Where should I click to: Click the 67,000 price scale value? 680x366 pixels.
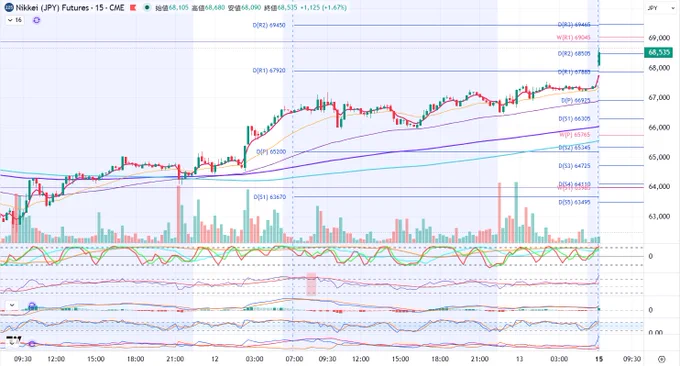659,98
